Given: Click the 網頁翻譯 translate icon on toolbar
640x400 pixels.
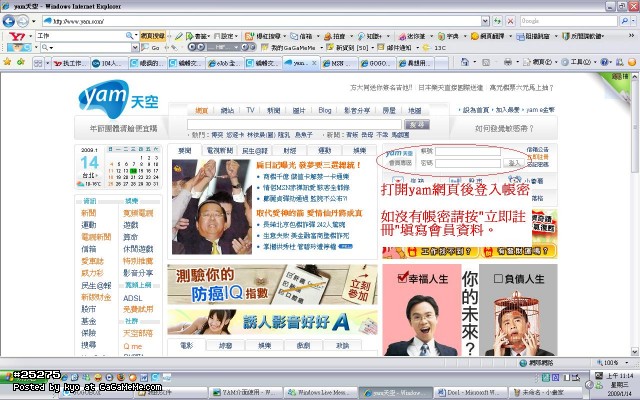Looking at the screenshot, I should tap(475, 36).
